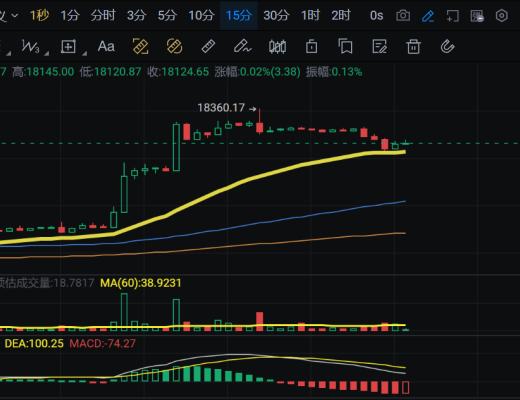Switch to the 2时 timeframe
Screen dimensions: 520x400
pos(341,15)
